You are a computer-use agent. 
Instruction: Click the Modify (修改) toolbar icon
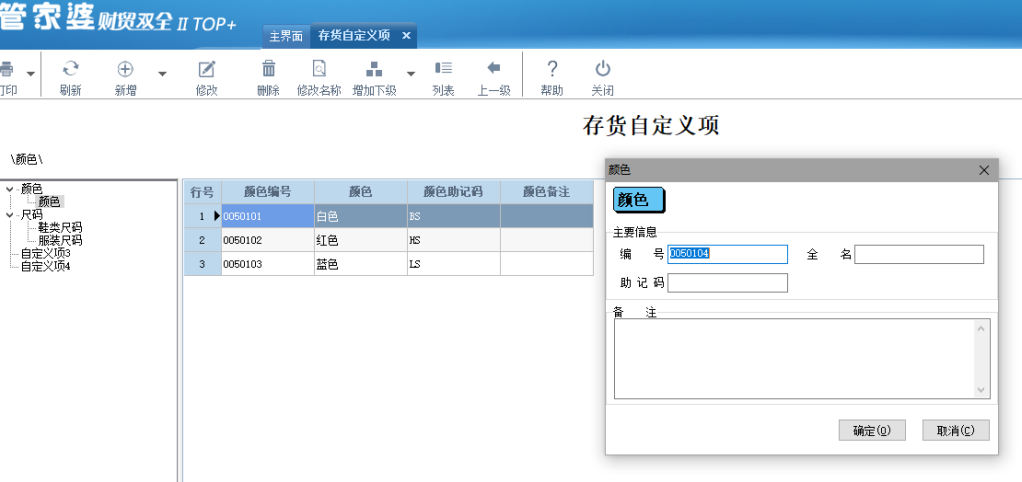pos(207,68)
